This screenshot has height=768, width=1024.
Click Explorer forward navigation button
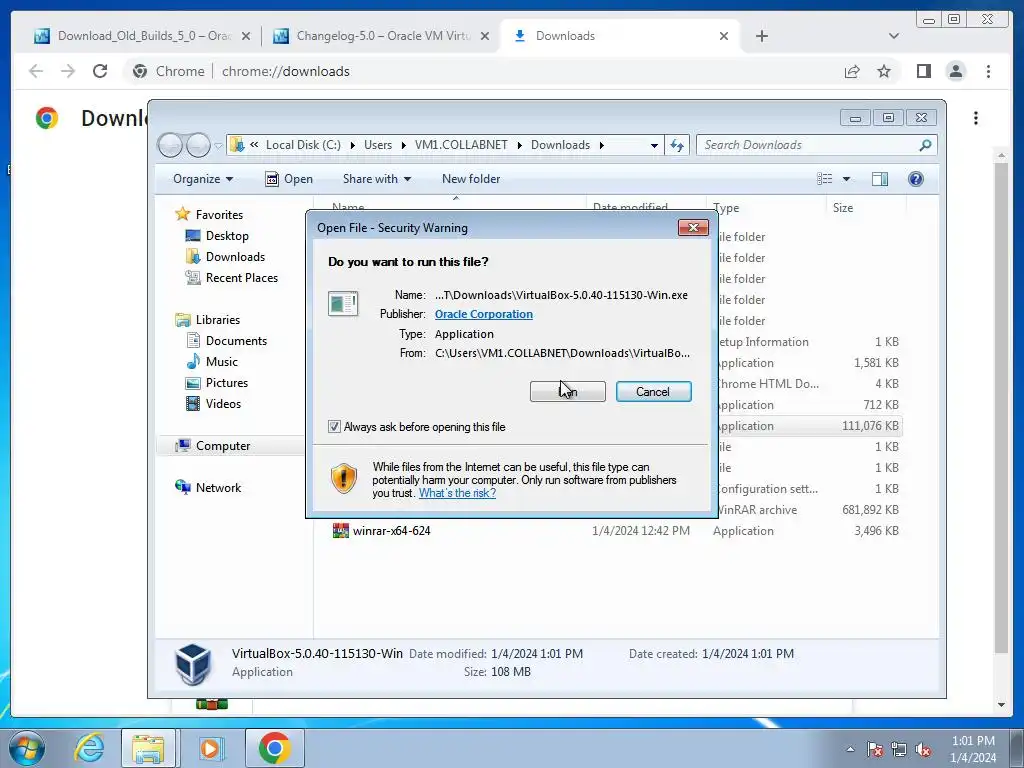pyautogui.click(x=198, y=145)
